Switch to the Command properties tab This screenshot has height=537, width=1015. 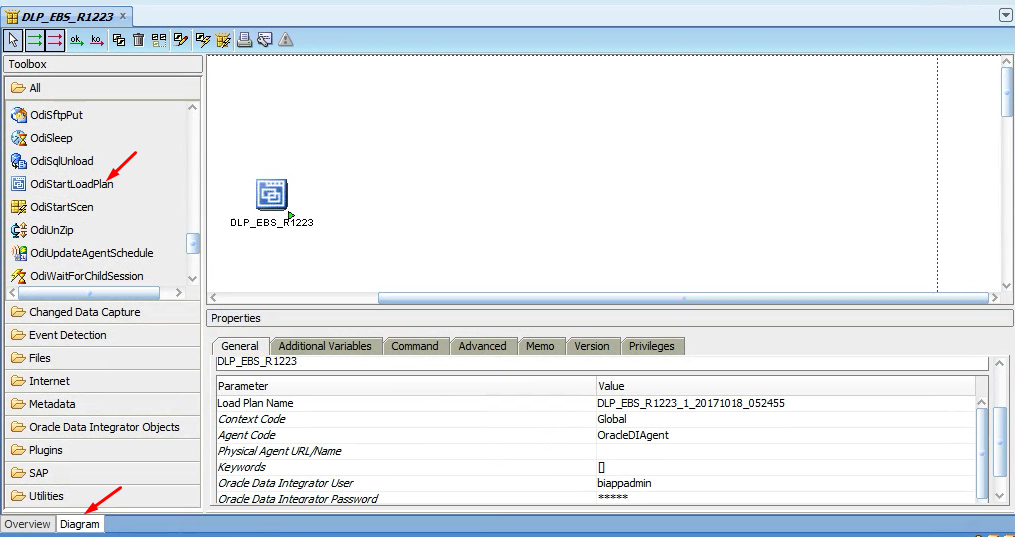(414, 346)
